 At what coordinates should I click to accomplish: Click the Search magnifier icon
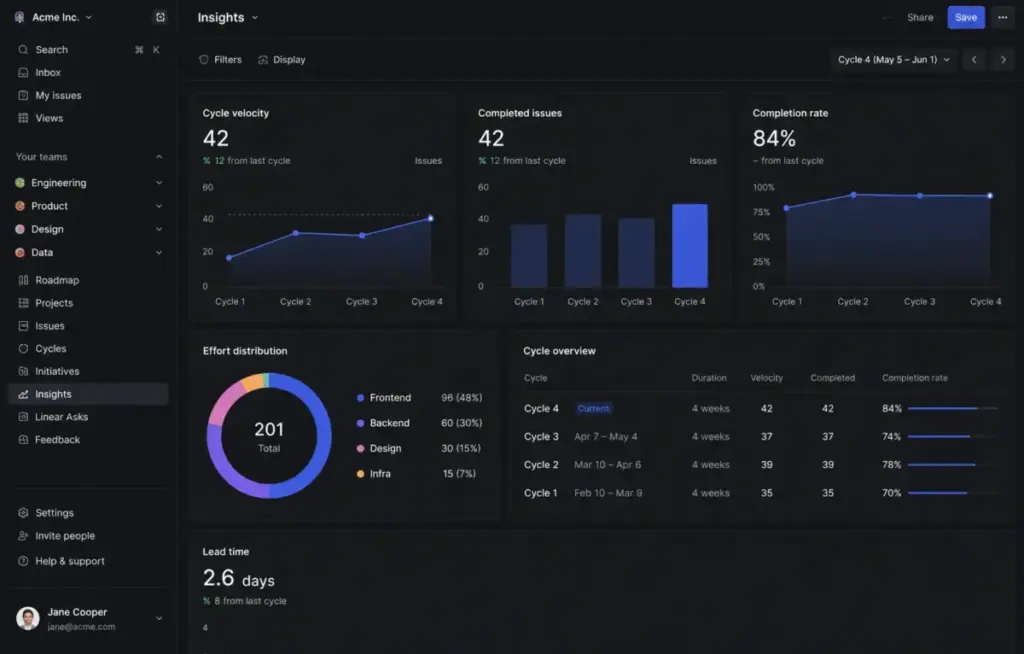click(x=23, y=50)
